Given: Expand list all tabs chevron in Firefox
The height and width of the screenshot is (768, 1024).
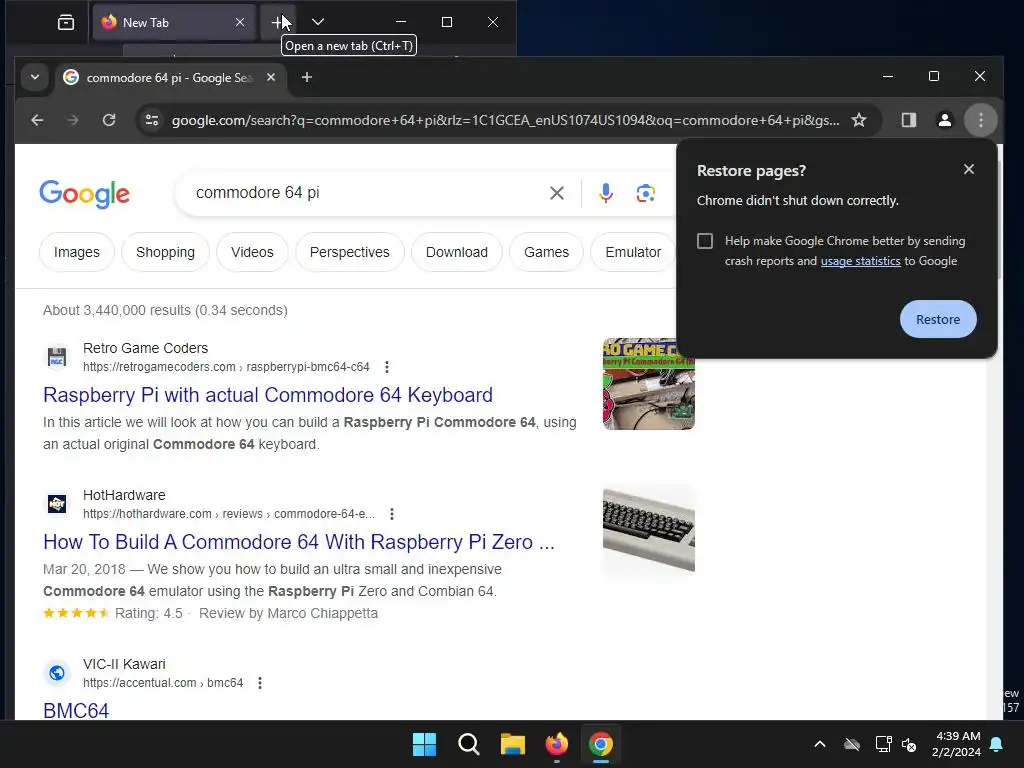Looking at the screenshot, I should tap(318, 22).
